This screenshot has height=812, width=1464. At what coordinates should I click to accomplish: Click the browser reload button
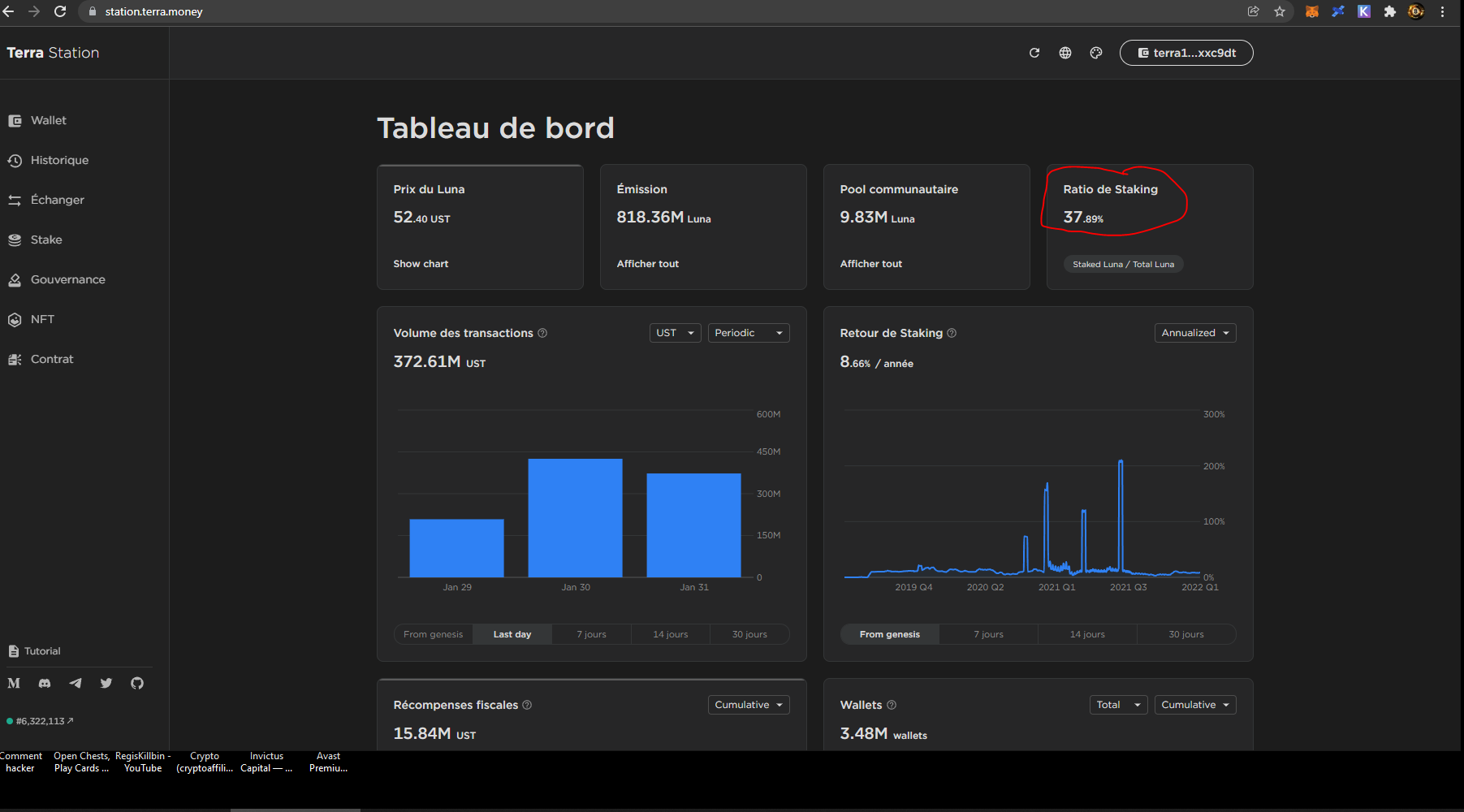[60, 11]
